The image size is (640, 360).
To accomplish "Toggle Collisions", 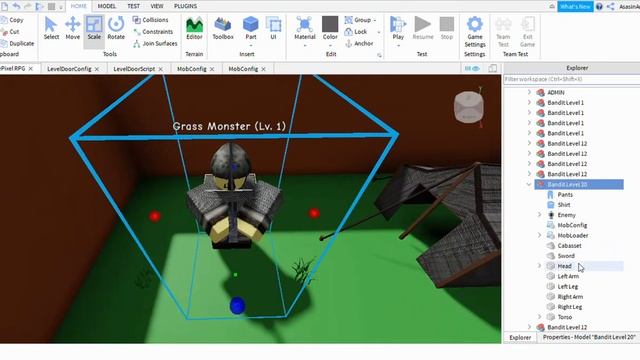I will click(150, 20).
